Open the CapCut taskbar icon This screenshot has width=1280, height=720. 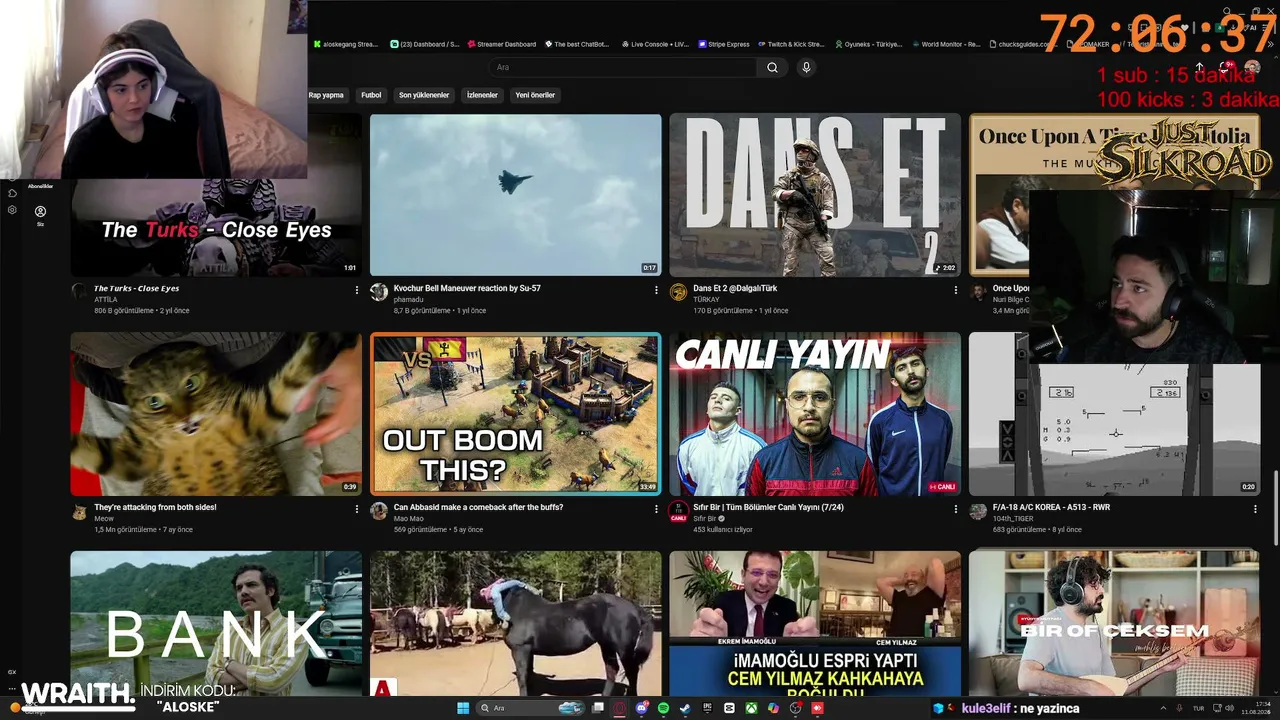tap(729, 708)
